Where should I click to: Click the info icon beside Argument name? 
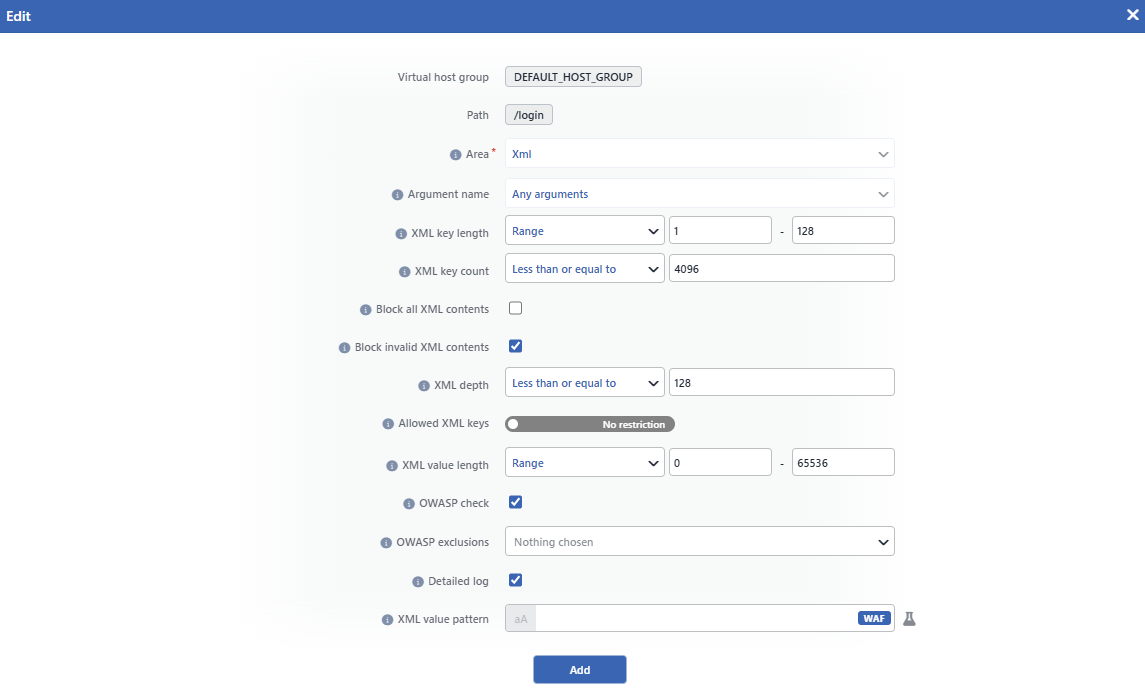[x=397, y=195]
